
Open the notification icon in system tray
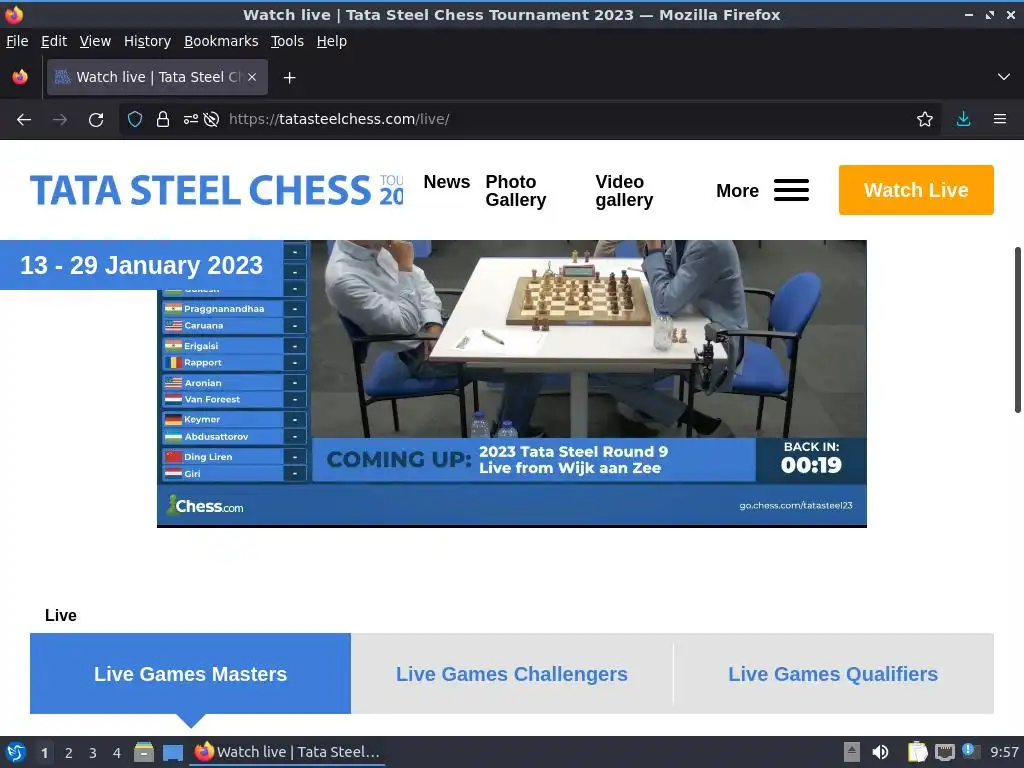pos(969,750)
